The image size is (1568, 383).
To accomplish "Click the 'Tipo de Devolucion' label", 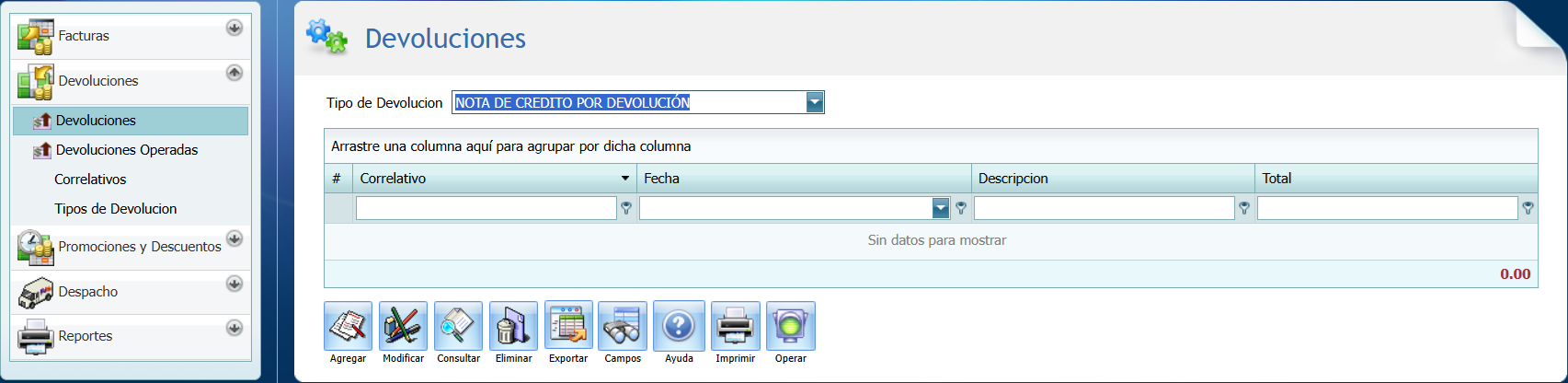I will (384, 103).
